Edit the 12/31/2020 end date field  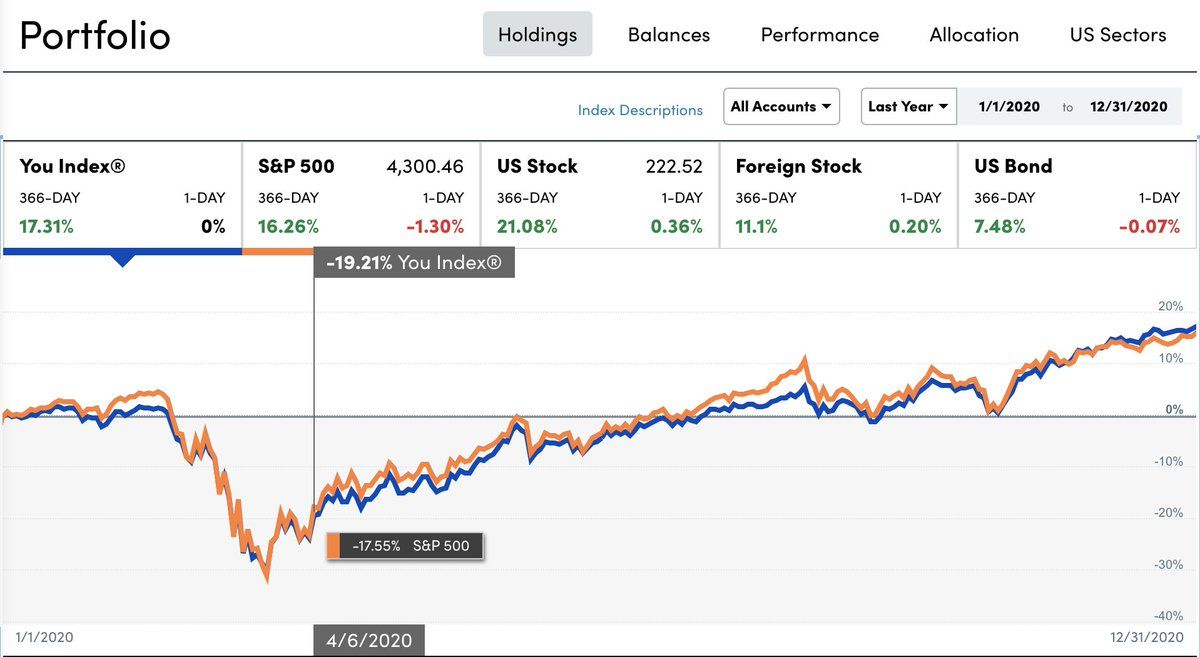point(1129,107)
